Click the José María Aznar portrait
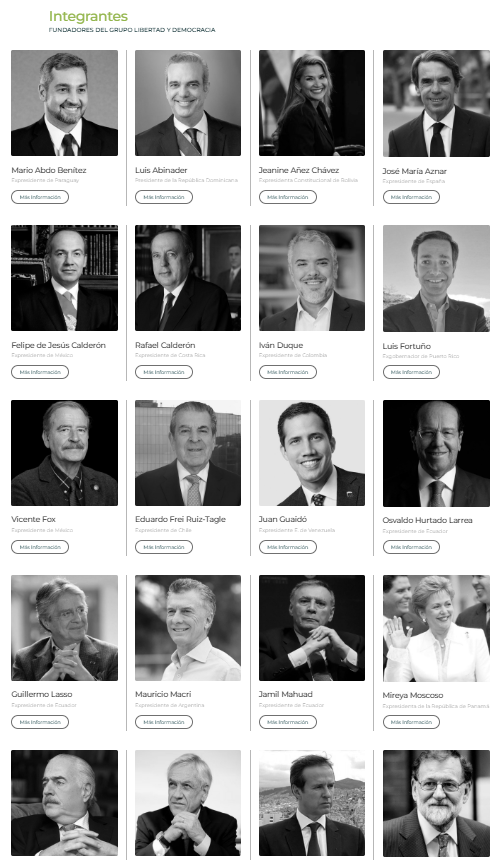 [436, 103]
